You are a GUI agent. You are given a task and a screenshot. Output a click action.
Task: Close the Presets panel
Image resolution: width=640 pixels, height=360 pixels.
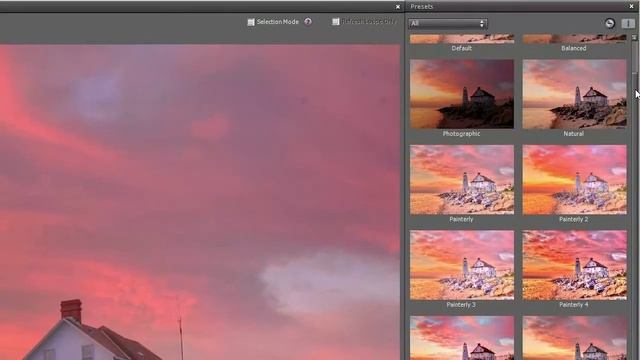tap(632, 7)
